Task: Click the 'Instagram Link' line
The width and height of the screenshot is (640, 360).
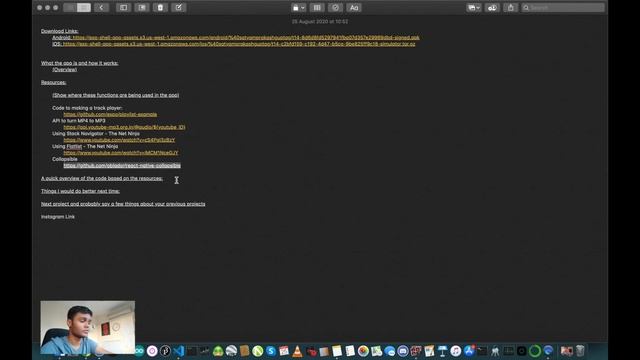Action: [x=58, y=217]
